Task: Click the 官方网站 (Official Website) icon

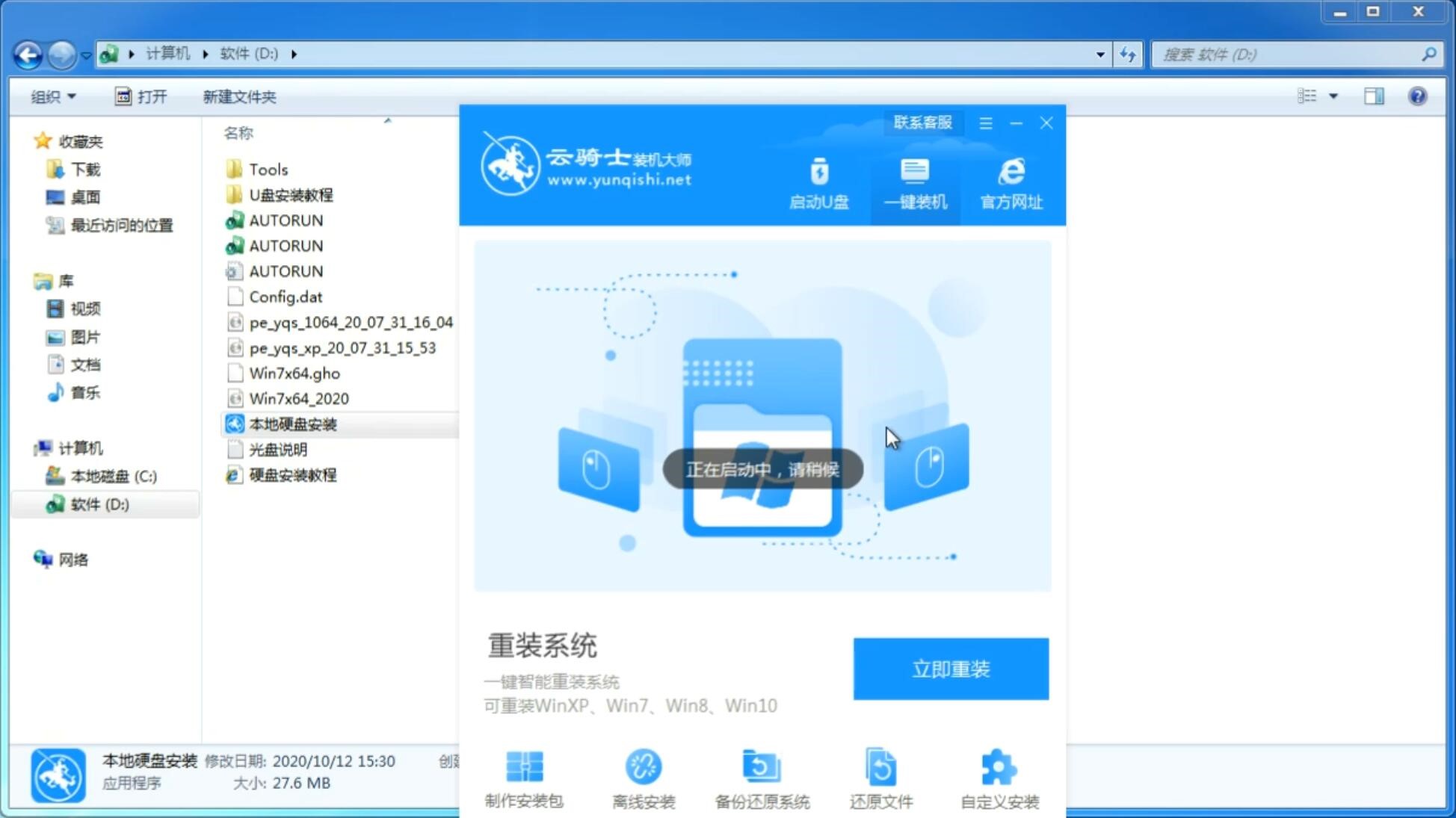Action: tap(1009, 183)
